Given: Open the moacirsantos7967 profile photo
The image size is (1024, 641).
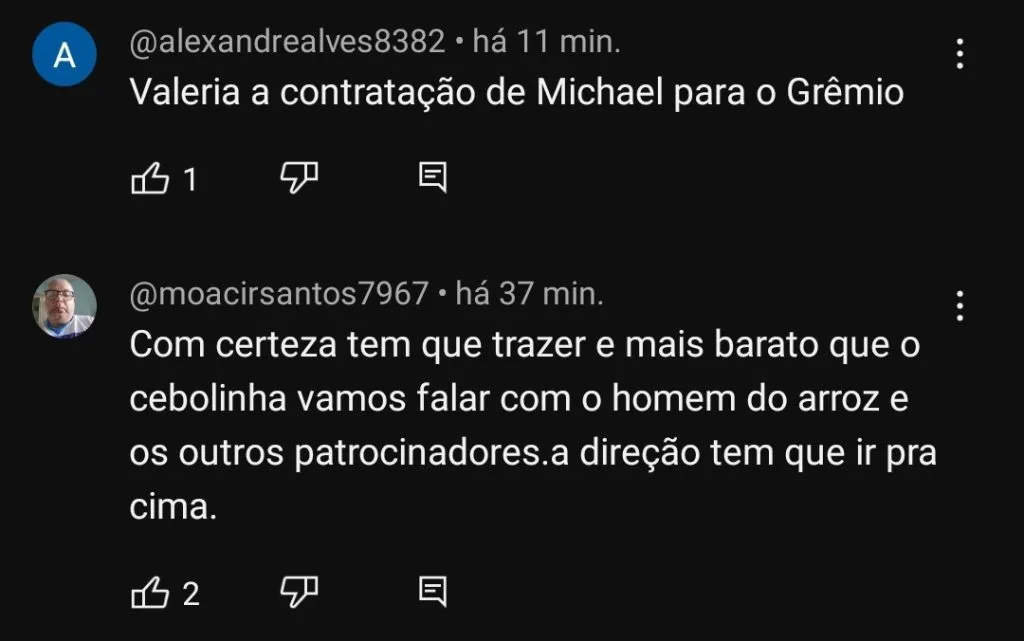Looking at the screenshot, I should pyautogui.click(x=65, y=306).
